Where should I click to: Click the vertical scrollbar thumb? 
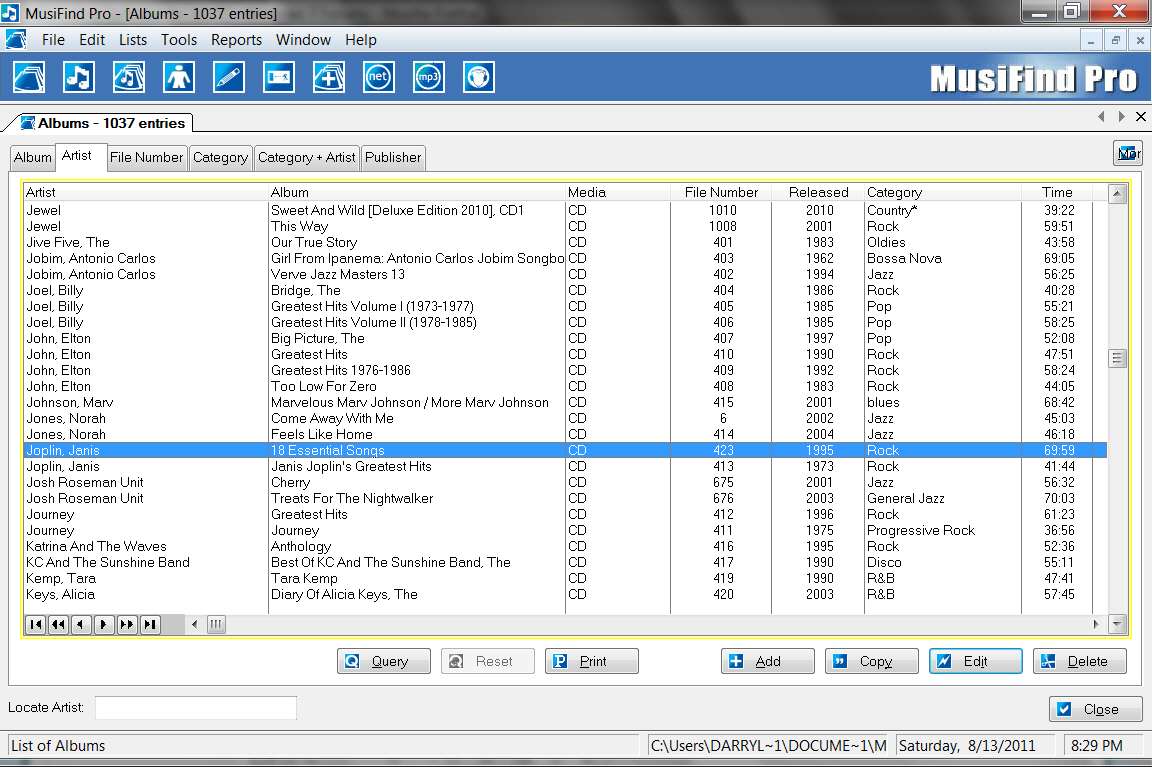click(1117, 359)
